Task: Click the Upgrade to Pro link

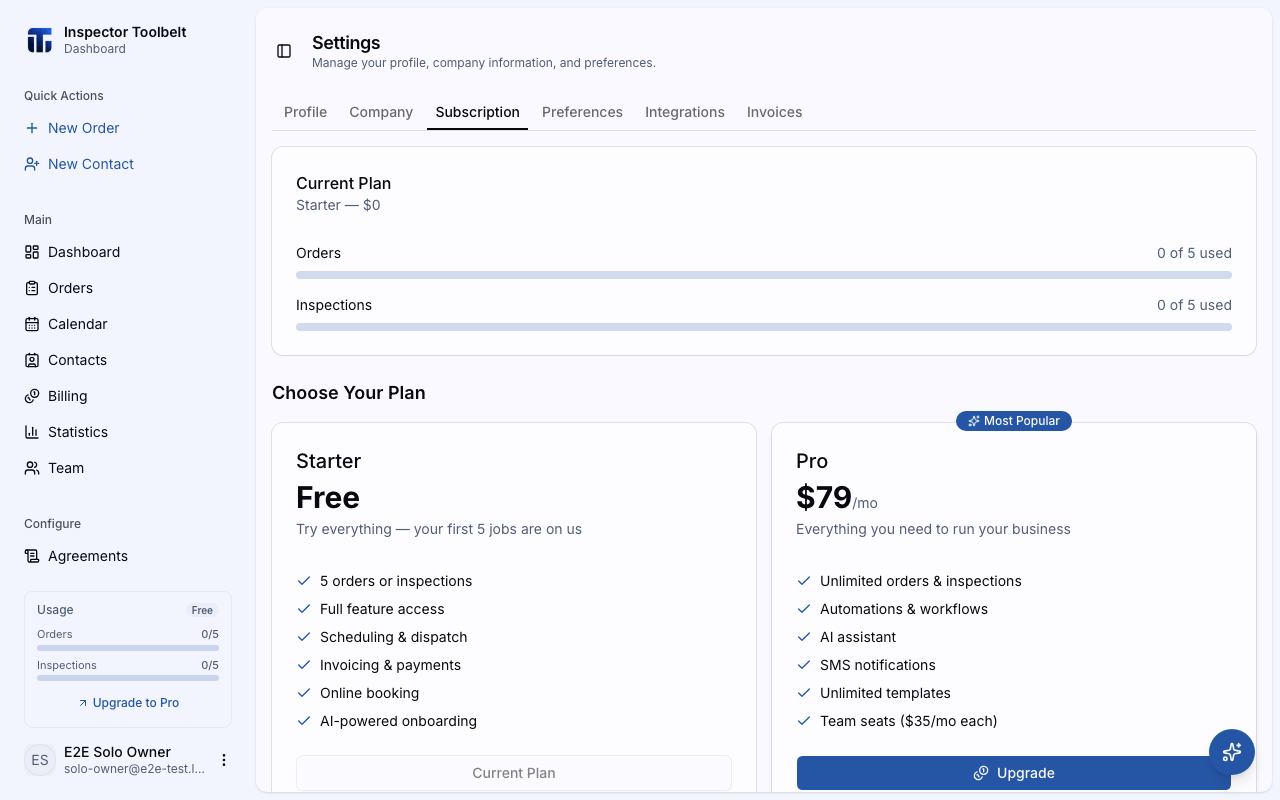Action: 128,703
